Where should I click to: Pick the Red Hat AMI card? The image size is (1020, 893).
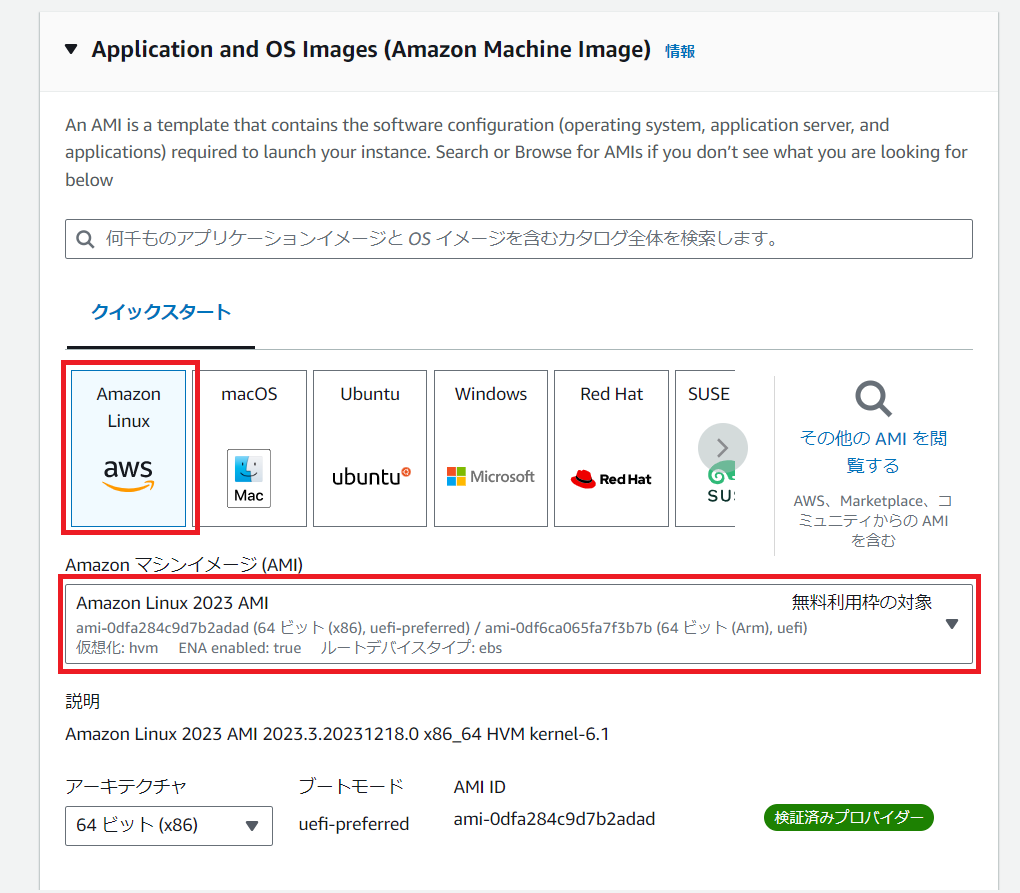coord(611,447)
